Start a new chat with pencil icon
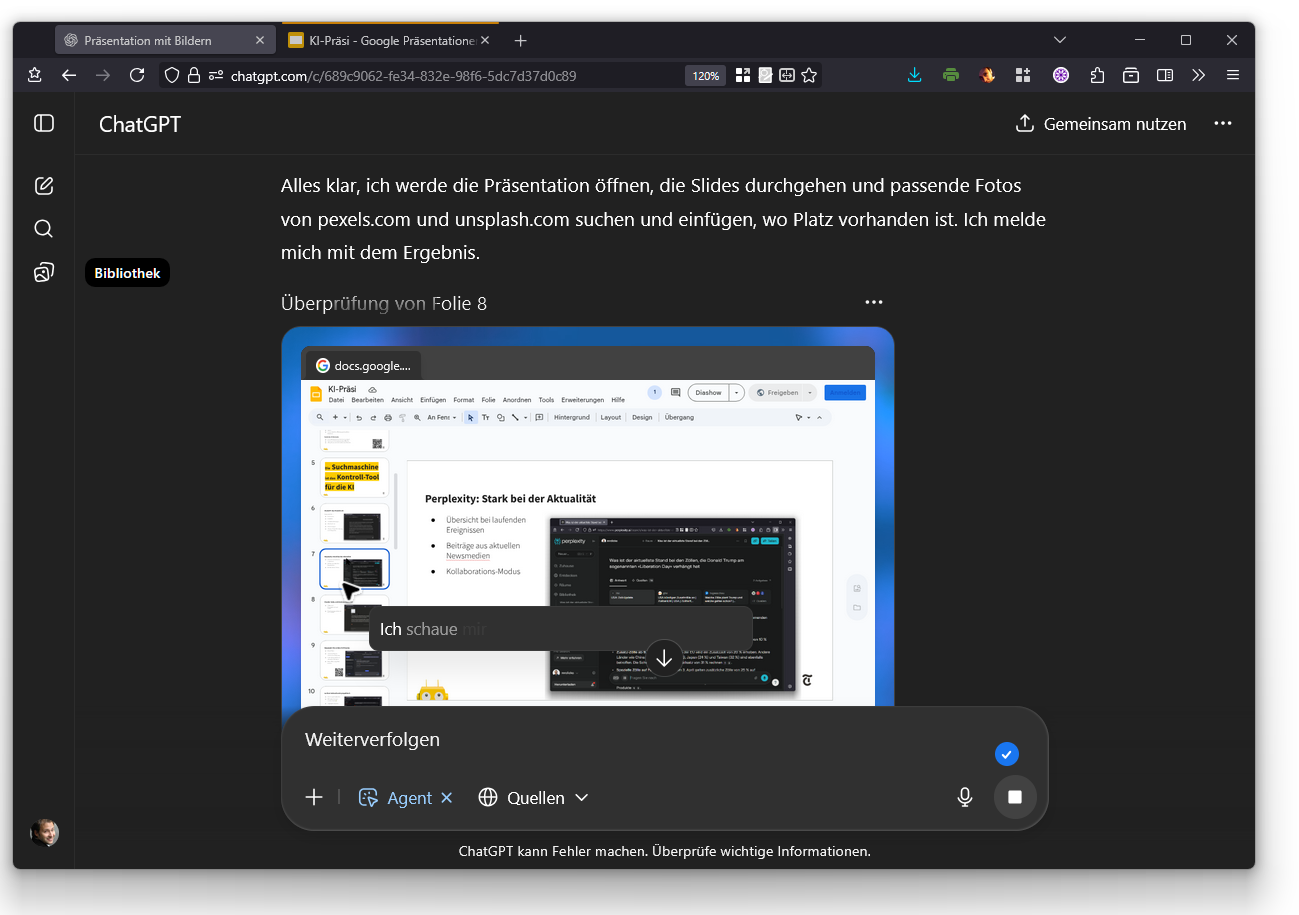 pyautogui.click(x=44, y=186)
